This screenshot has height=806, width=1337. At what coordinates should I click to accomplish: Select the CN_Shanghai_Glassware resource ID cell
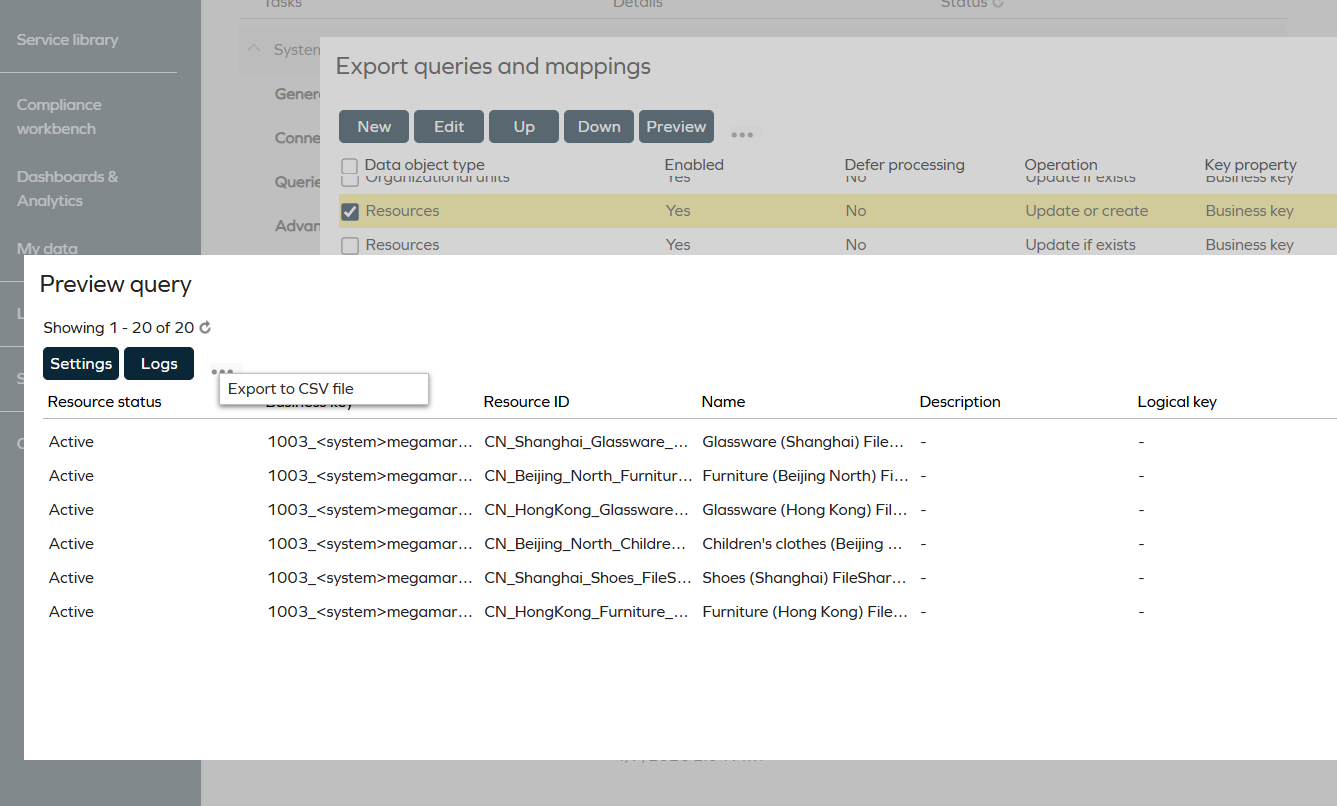588,442
